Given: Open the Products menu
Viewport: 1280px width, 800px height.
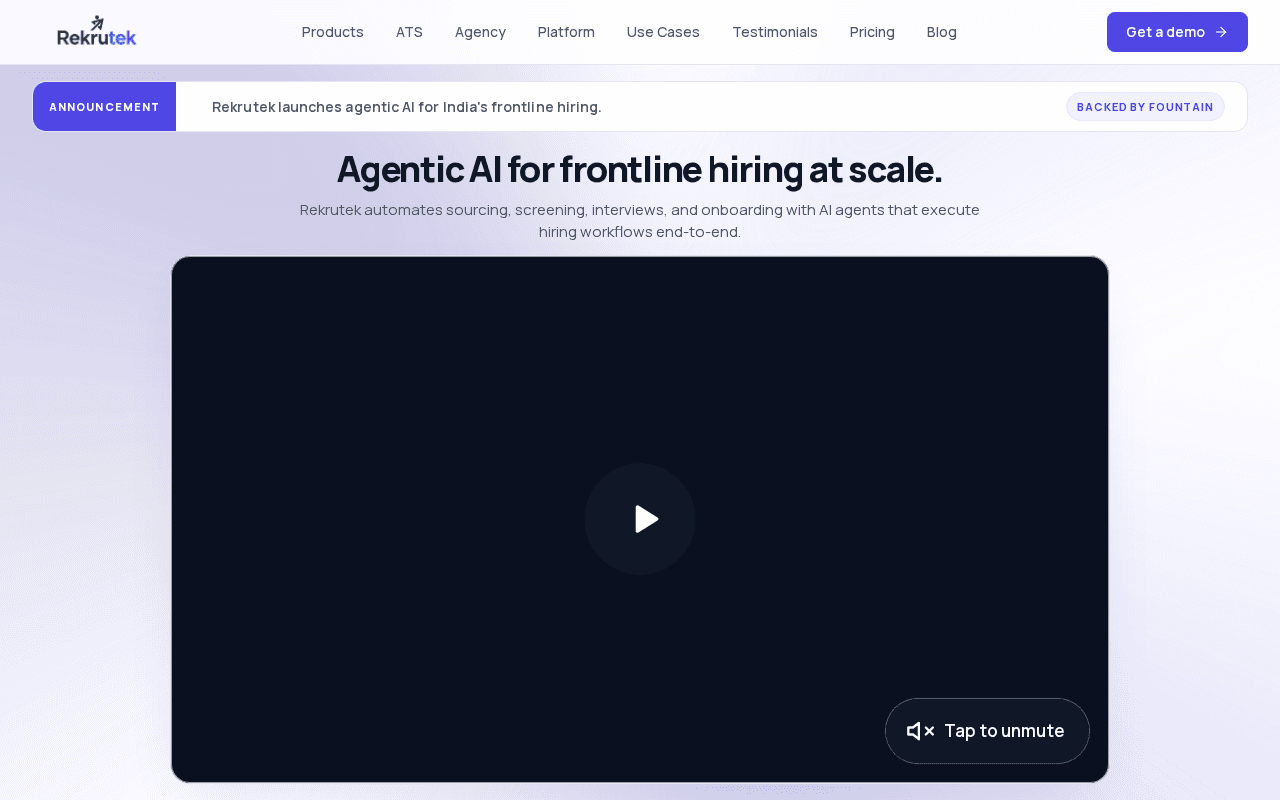Looking at the screenshot, I should (x=333, y=32).
